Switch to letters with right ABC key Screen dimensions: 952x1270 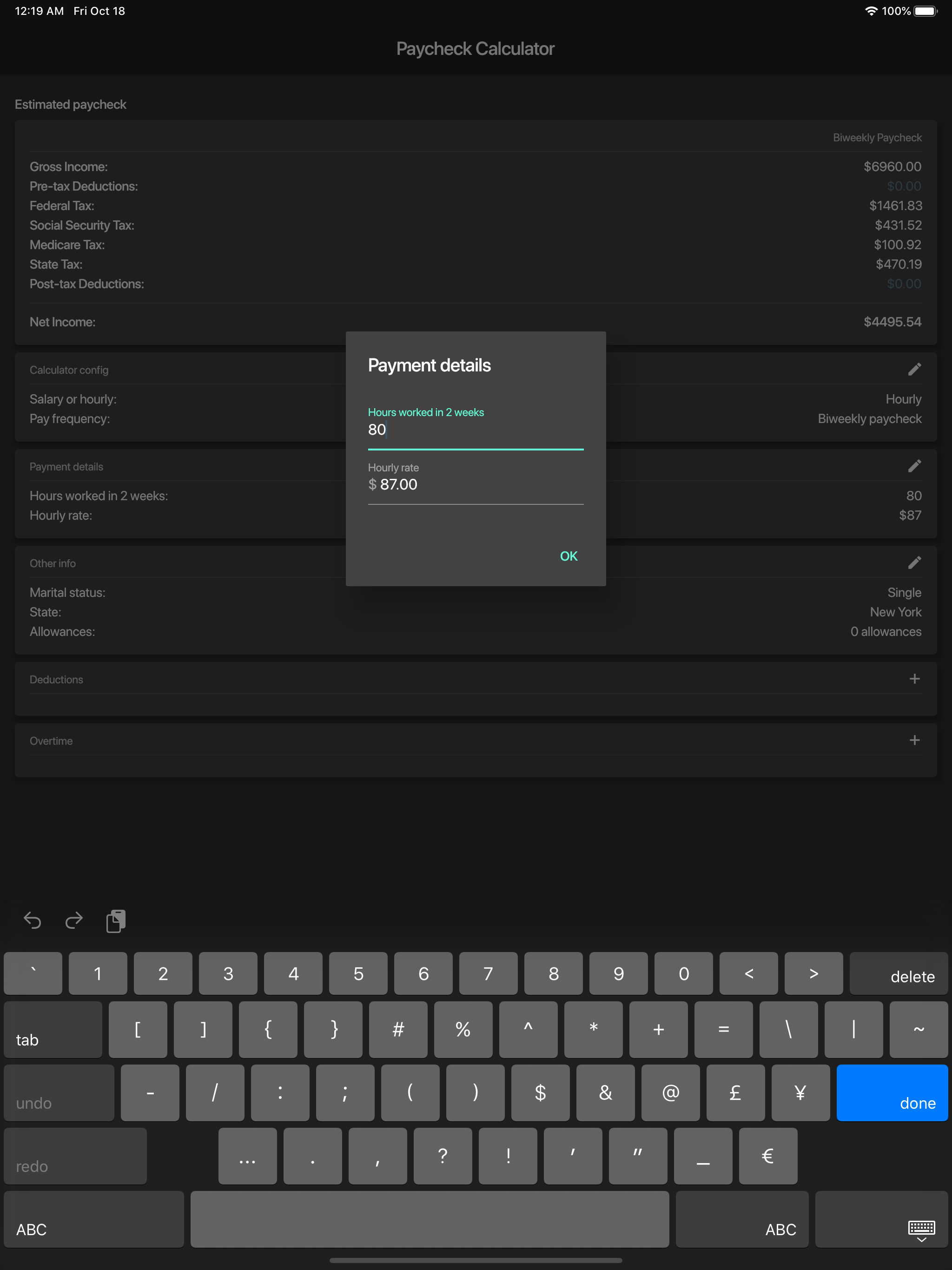click(741, 1219)
